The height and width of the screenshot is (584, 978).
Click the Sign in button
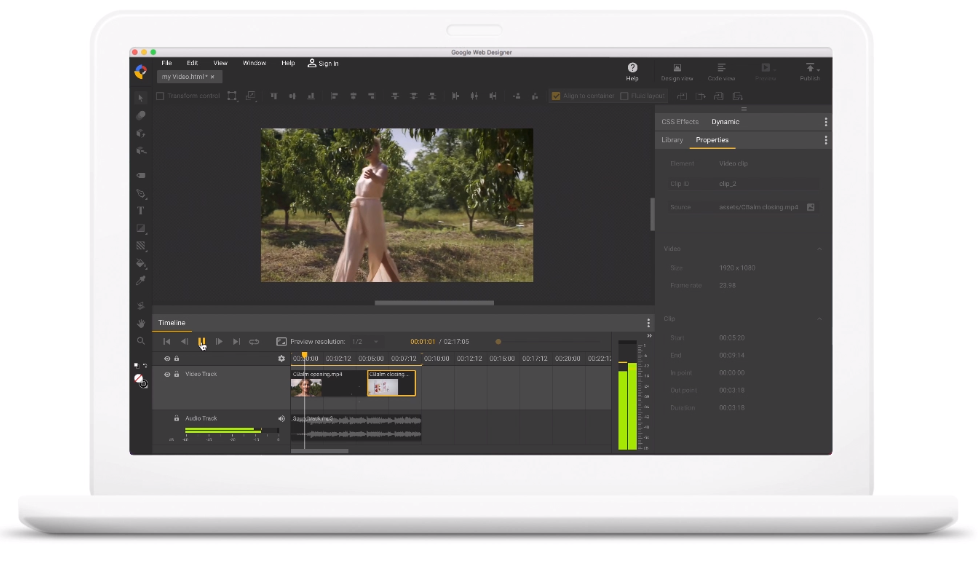(x=323, y=63)
